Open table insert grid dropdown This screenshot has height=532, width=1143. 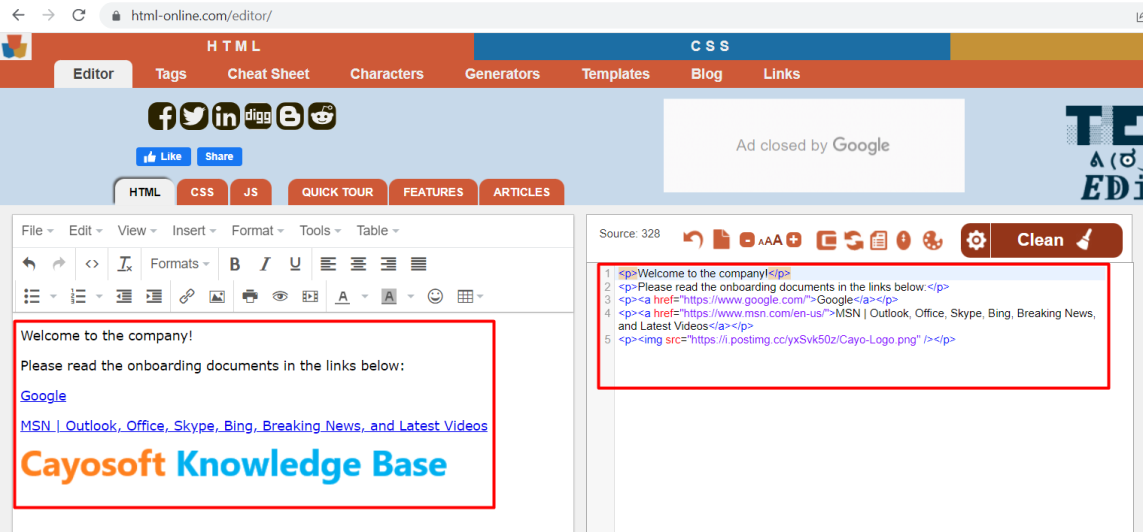470,296
